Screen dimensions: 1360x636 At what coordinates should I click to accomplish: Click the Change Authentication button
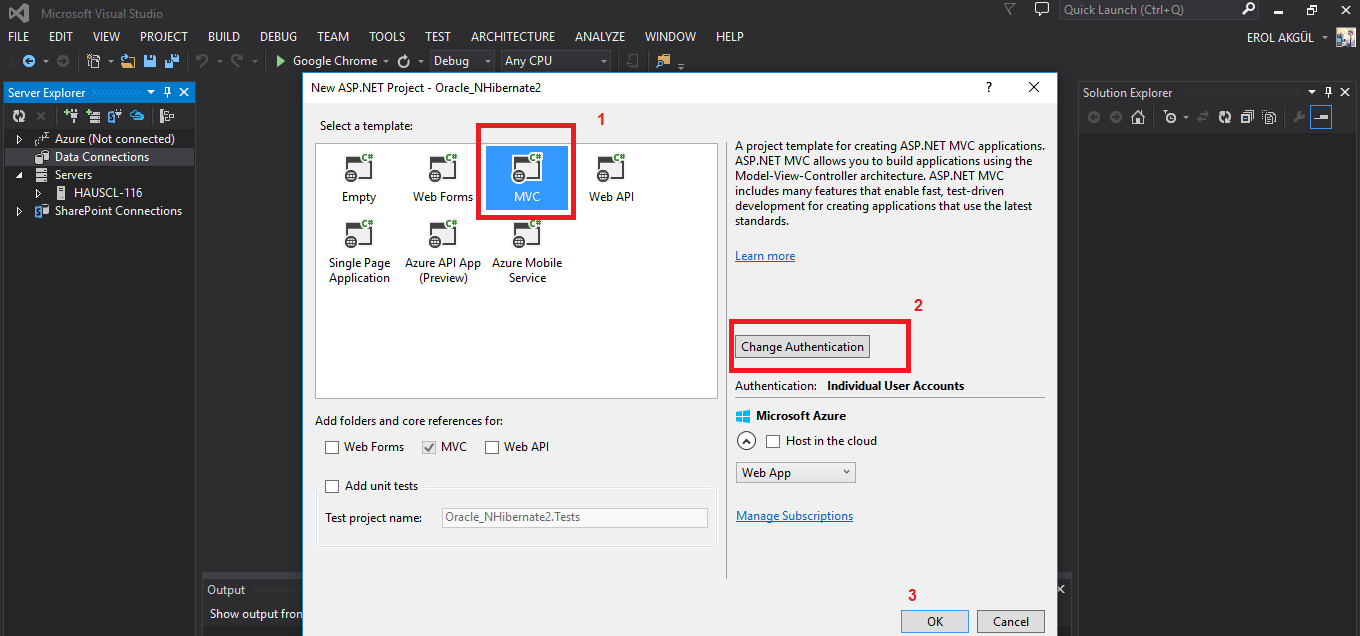point(802,347)
